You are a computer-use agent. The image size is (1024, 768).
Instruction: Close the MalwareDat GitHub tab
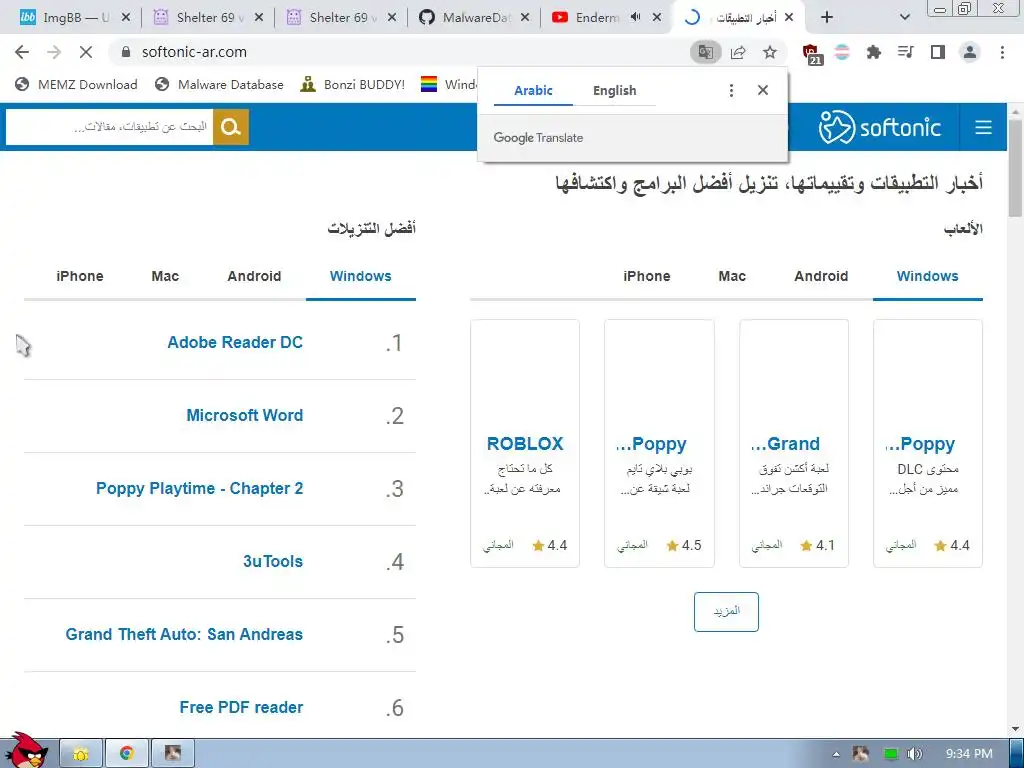(525, 18)
